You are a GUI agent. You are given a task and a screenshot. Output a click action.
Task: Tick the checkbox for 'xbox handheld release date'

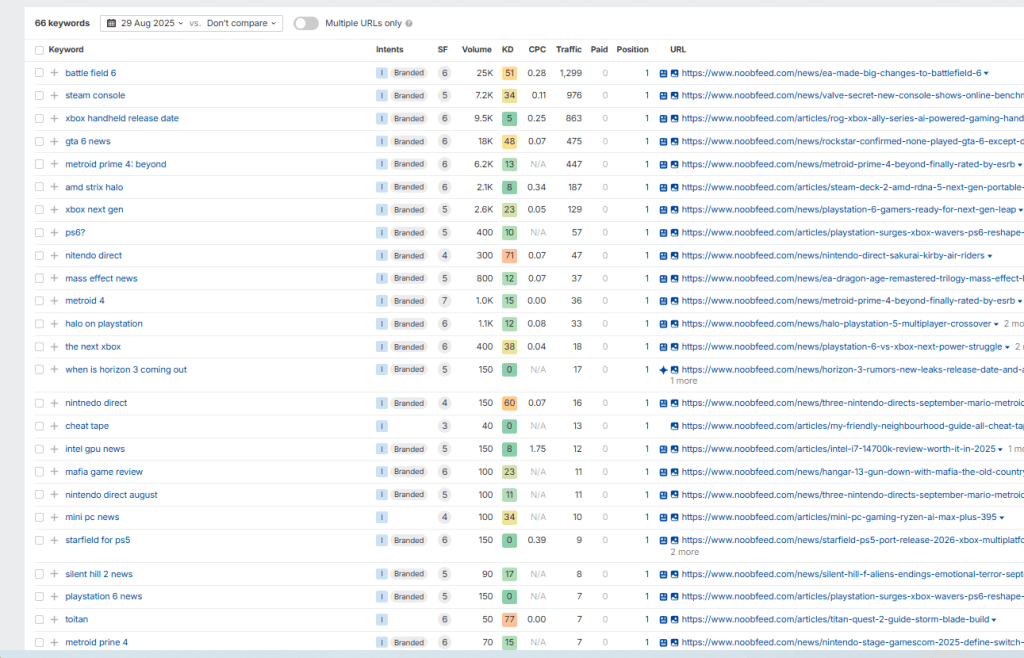coord(39,118)
